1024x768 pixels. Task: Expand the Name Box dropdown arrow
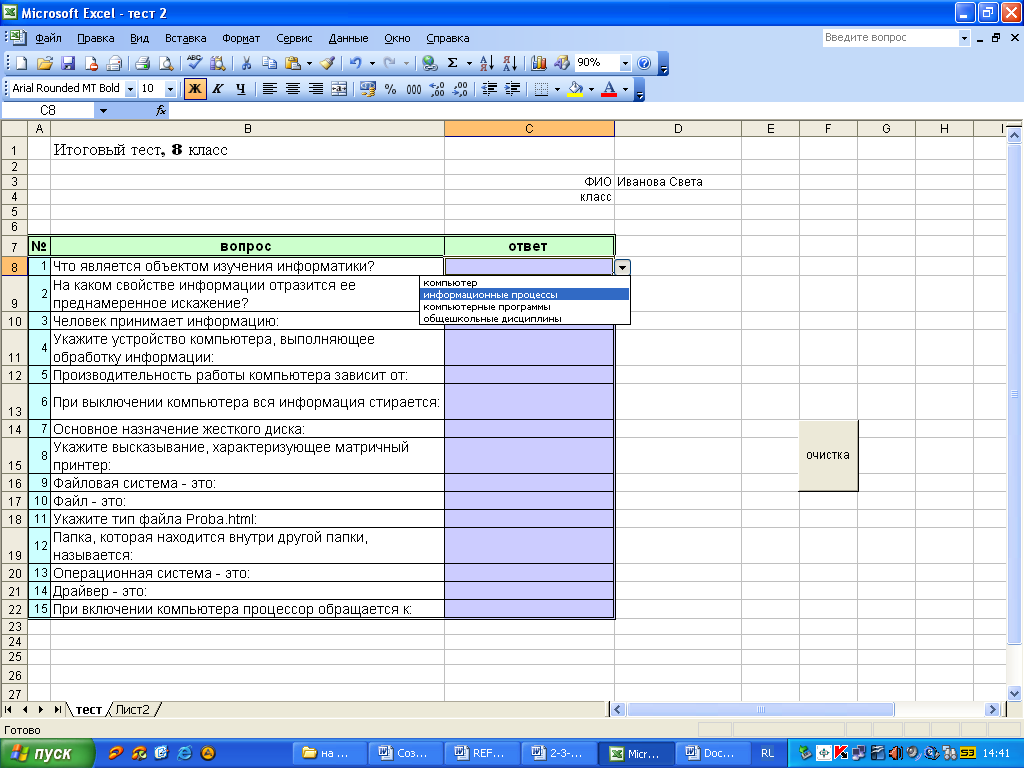pyautogui.click(x=103, y=110)
